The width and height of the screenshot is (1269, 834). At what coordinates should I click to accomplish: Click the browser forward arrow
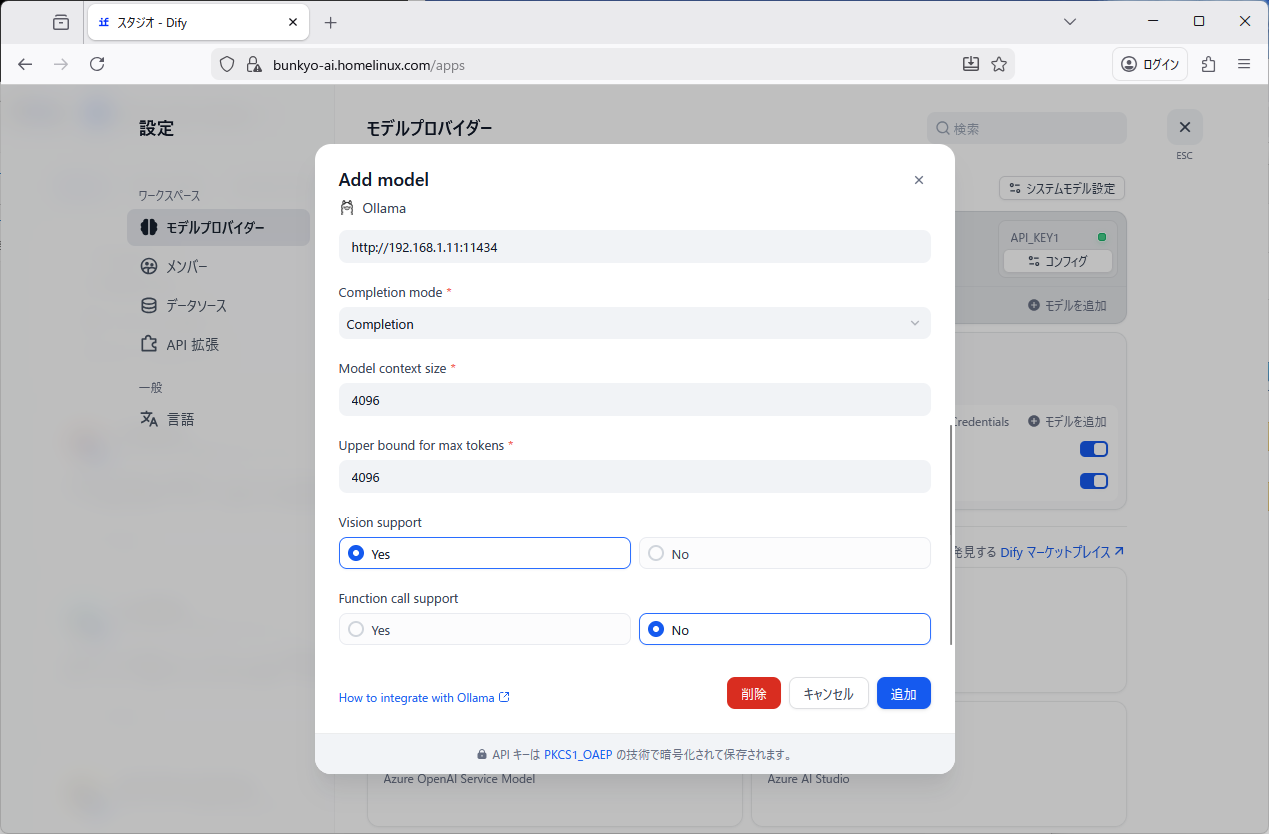pyautogui.click(x=61, y=64)
